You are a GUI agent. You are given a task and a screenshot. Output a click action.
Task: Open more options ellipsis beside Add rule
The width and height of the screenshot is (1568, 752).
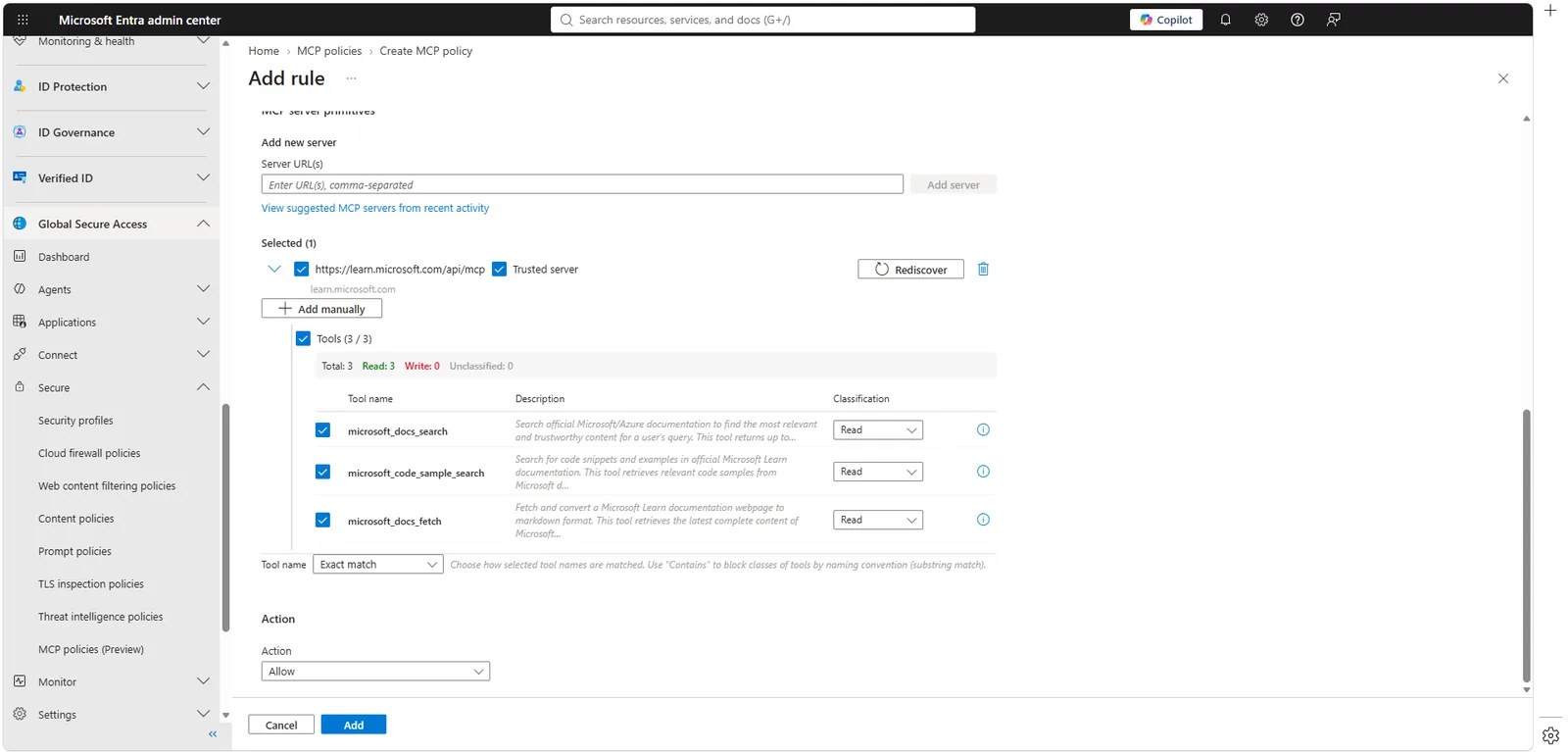pyautogui.click(x=351, y=78)
